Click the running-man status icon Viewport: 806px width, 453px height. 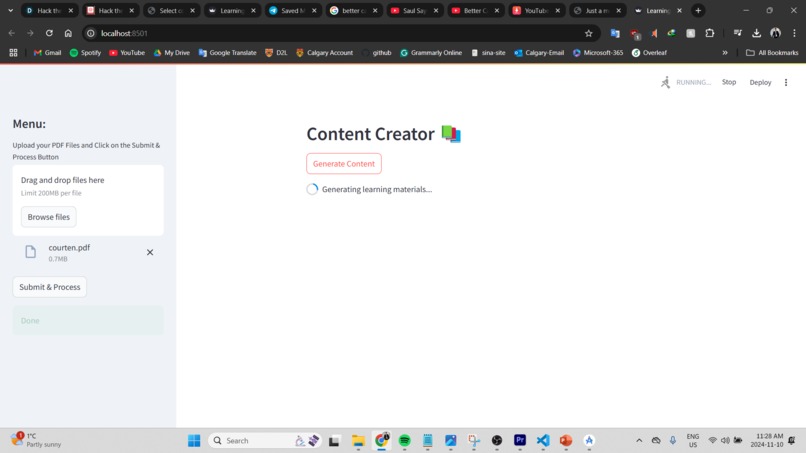666,82
